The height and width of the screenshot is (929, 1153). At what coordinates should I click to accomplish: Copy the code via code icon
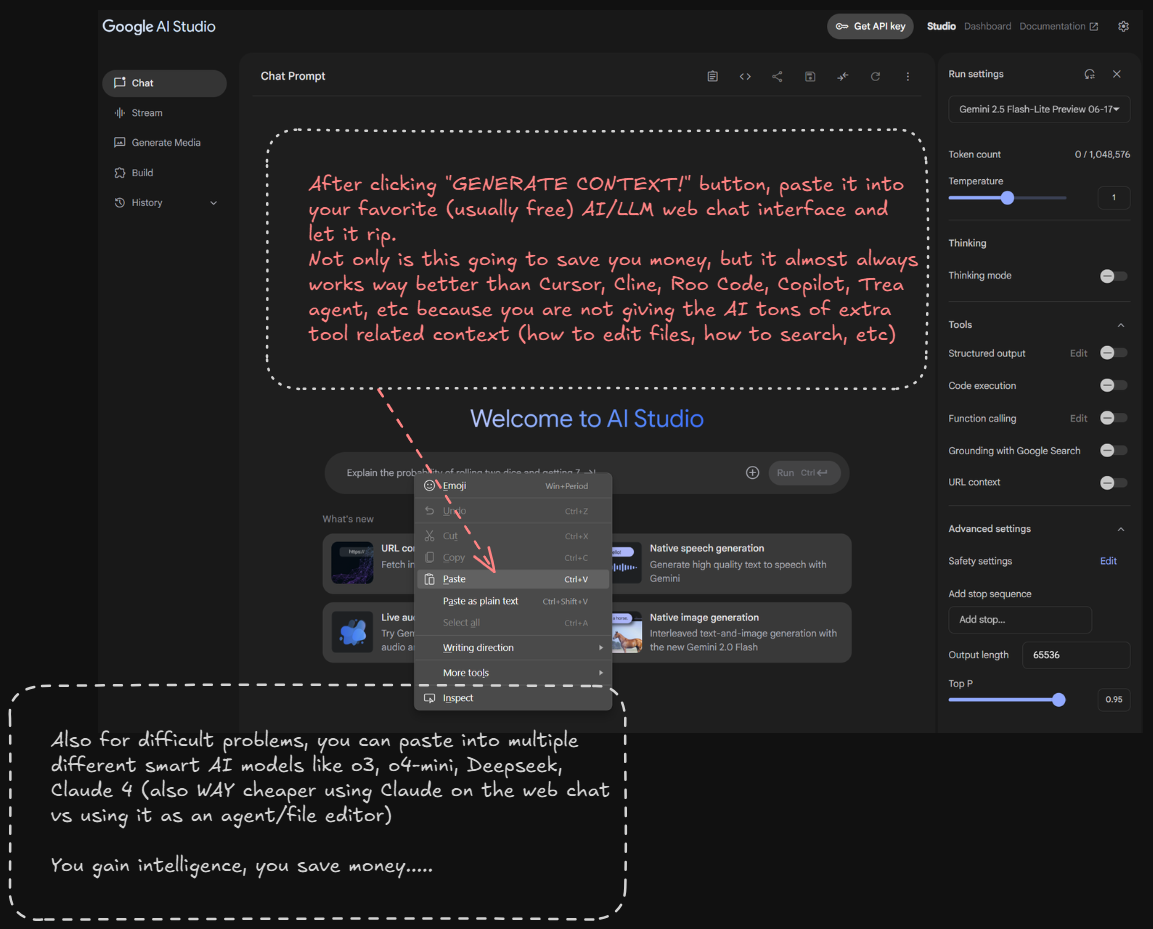[745, 76]
